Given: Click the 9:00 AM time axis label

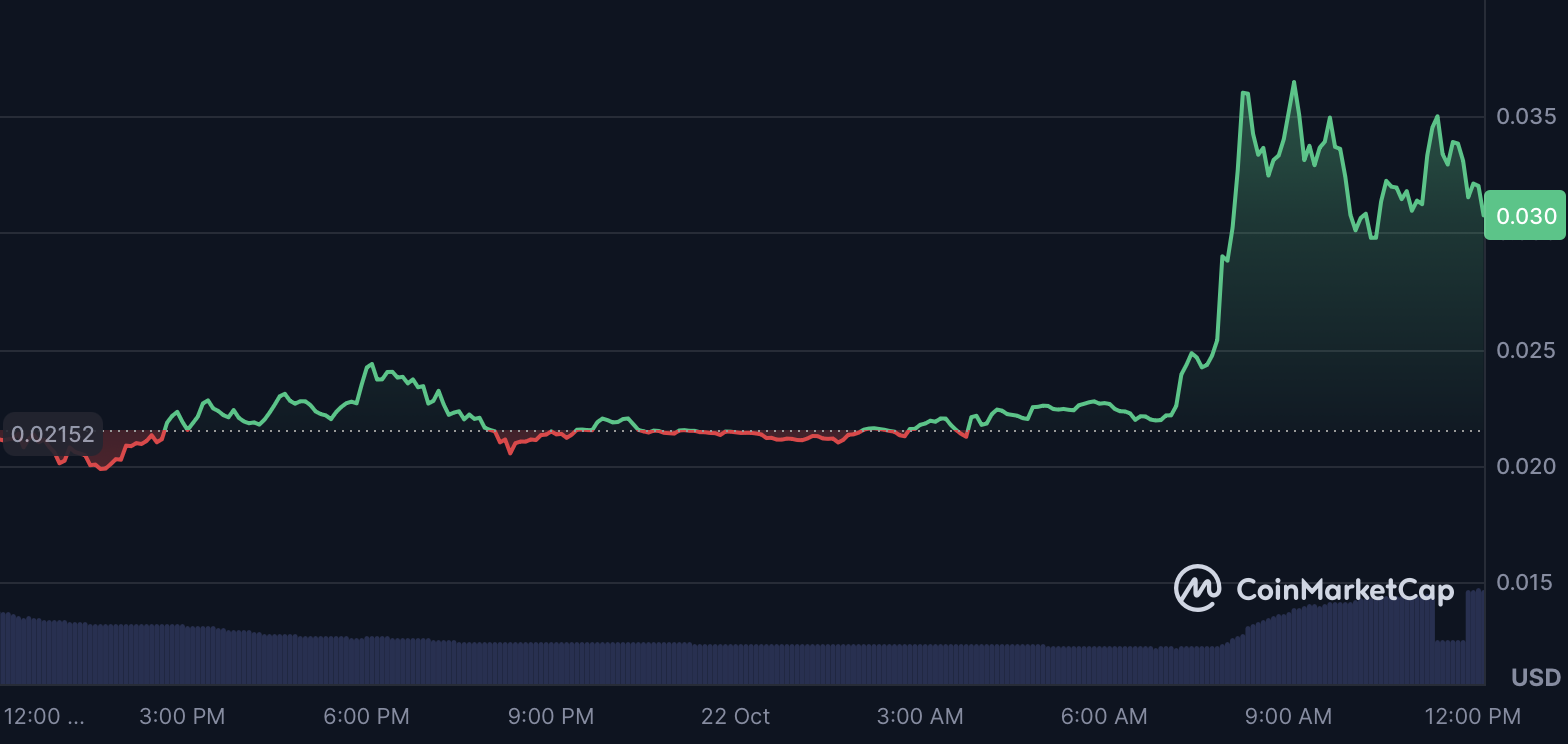Looking at the screenshot, I should click(1289, 716).
